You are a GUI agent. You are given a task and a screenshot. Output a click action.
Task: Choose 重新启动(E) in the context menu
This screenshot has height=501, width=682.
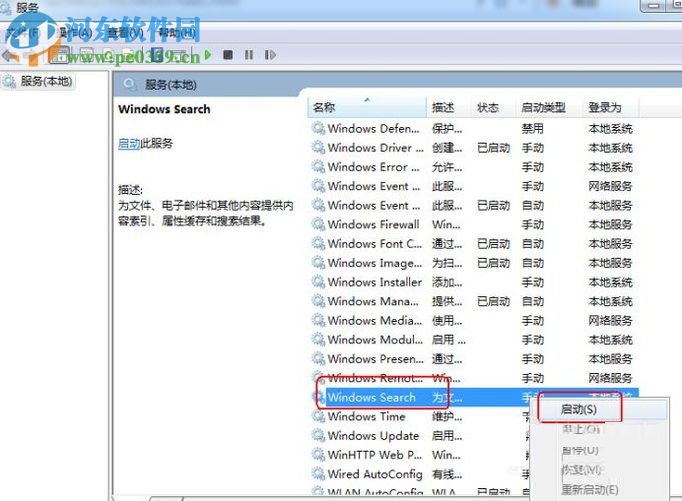click(x=590, y=490)
